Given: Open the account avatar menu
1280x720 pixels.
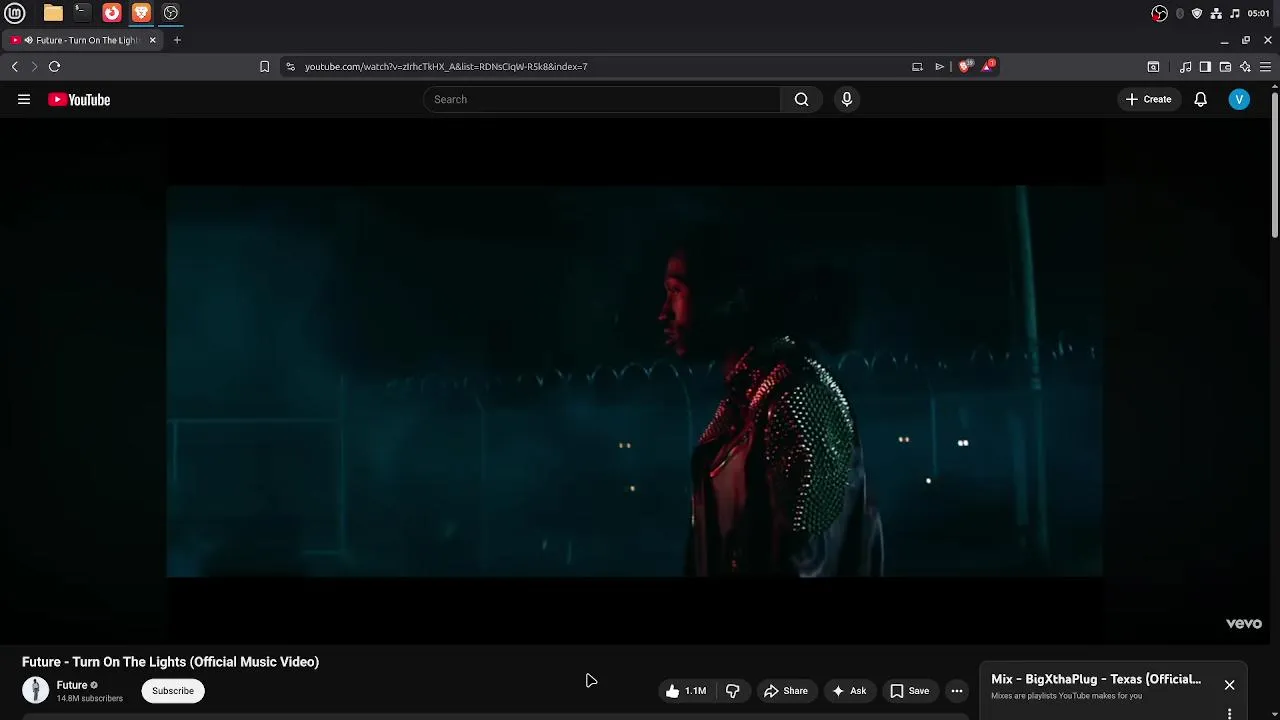Looking at the screenshot, I should (1239, 99).
